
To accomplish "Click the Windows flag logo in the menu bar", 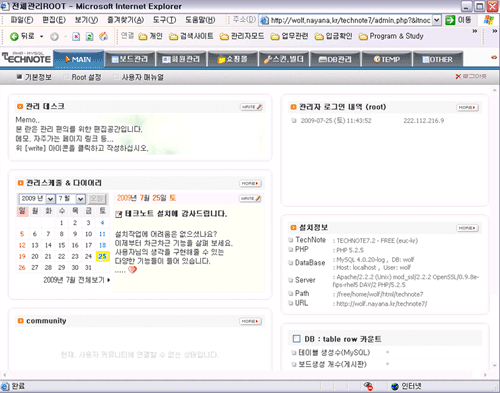I will [x=489, y=20].
